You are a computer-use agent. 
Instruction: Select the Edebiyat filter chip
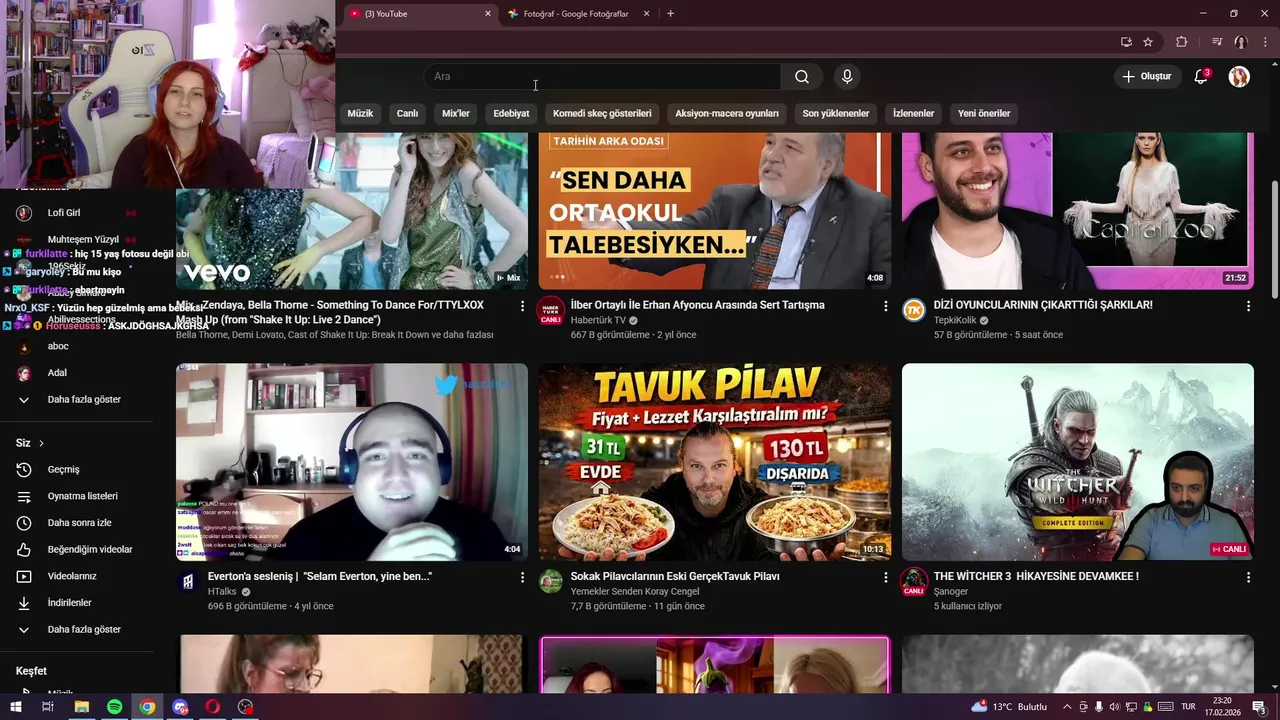click(x=511, y=113)
